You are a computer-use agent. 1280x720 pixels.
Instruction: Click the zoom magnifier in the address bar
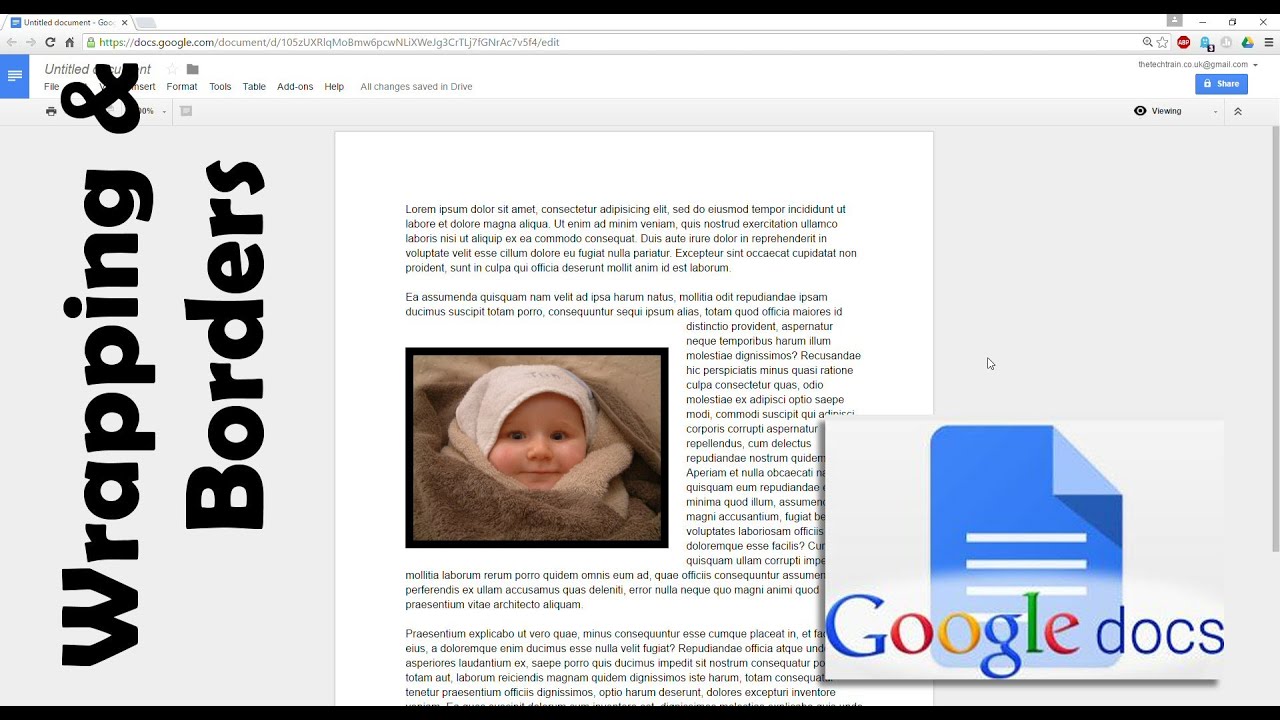tap(1148, 42)
